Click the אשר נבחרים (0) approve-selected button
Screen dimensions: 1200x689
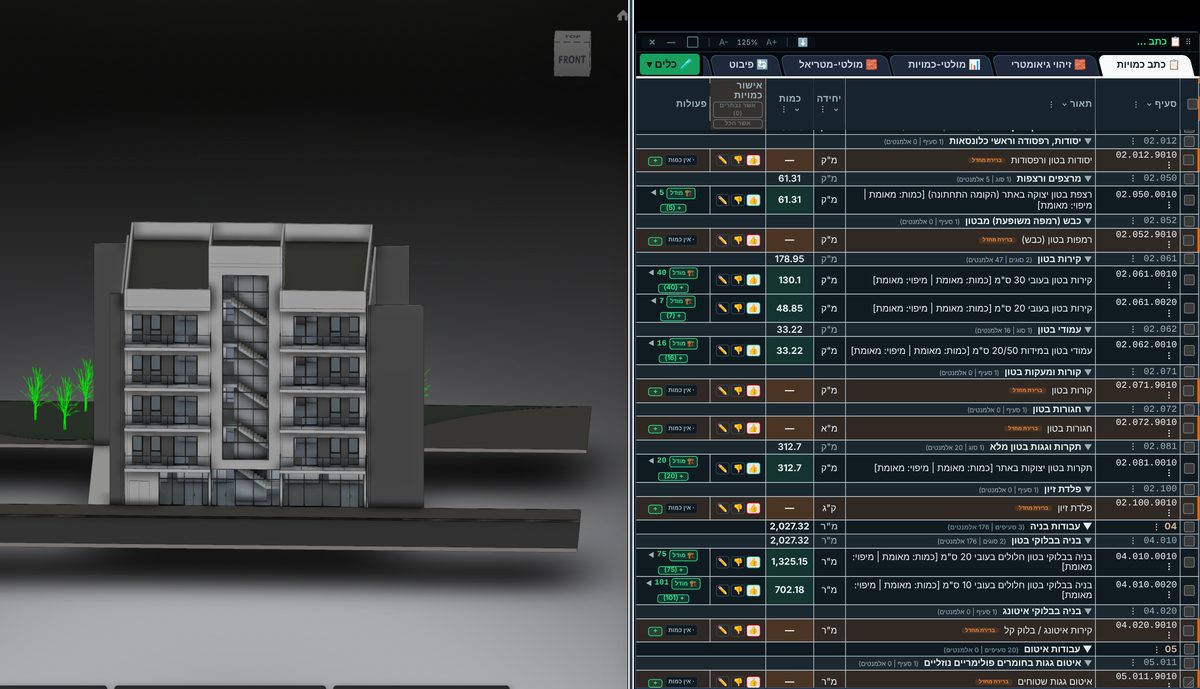point(738,109)
